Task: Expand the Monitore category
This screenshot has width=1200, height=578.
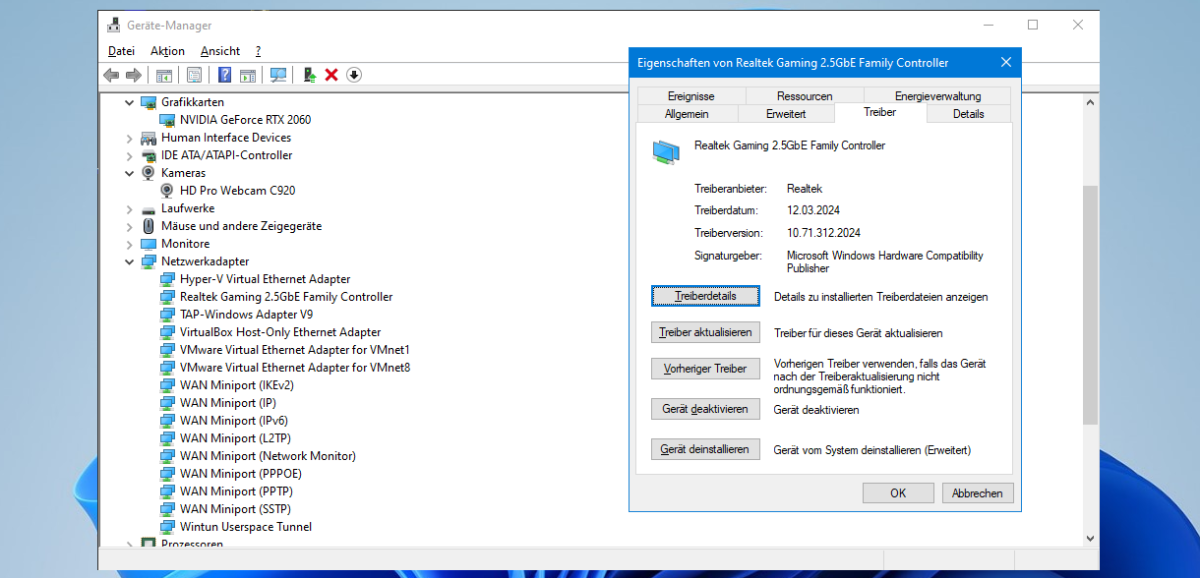Action: 129,244
